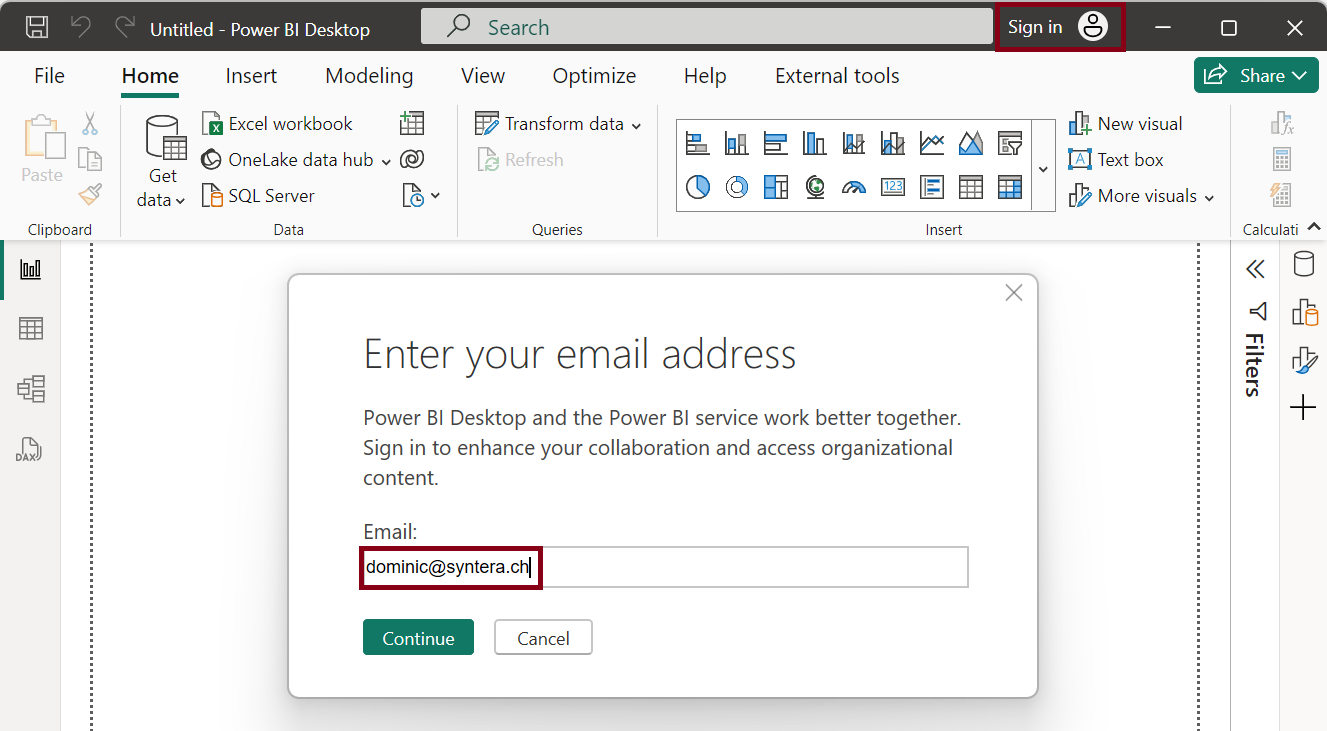Insert the map globe visual
The height and width of the screenshot is (731, 1327).
[x=815, y=187]
